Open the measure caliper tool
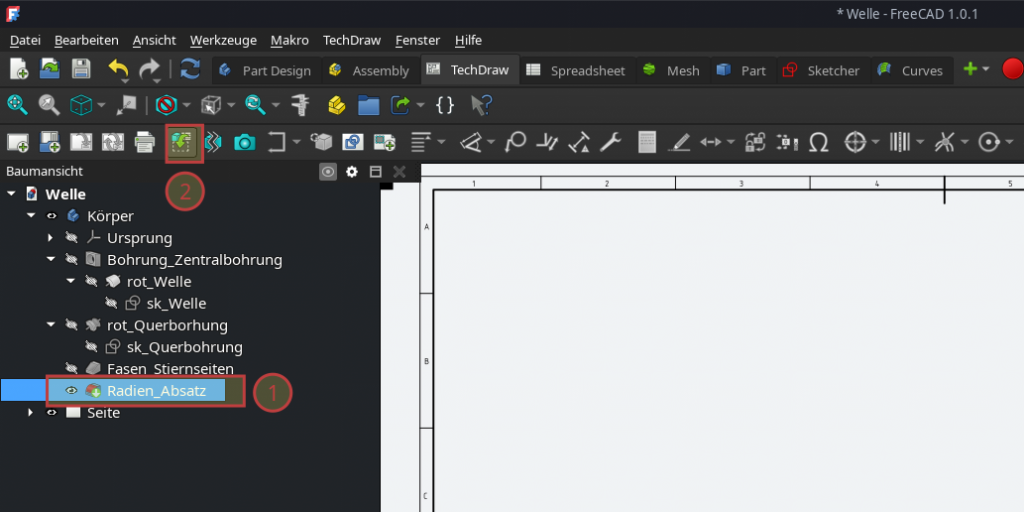 coord(298,105)
